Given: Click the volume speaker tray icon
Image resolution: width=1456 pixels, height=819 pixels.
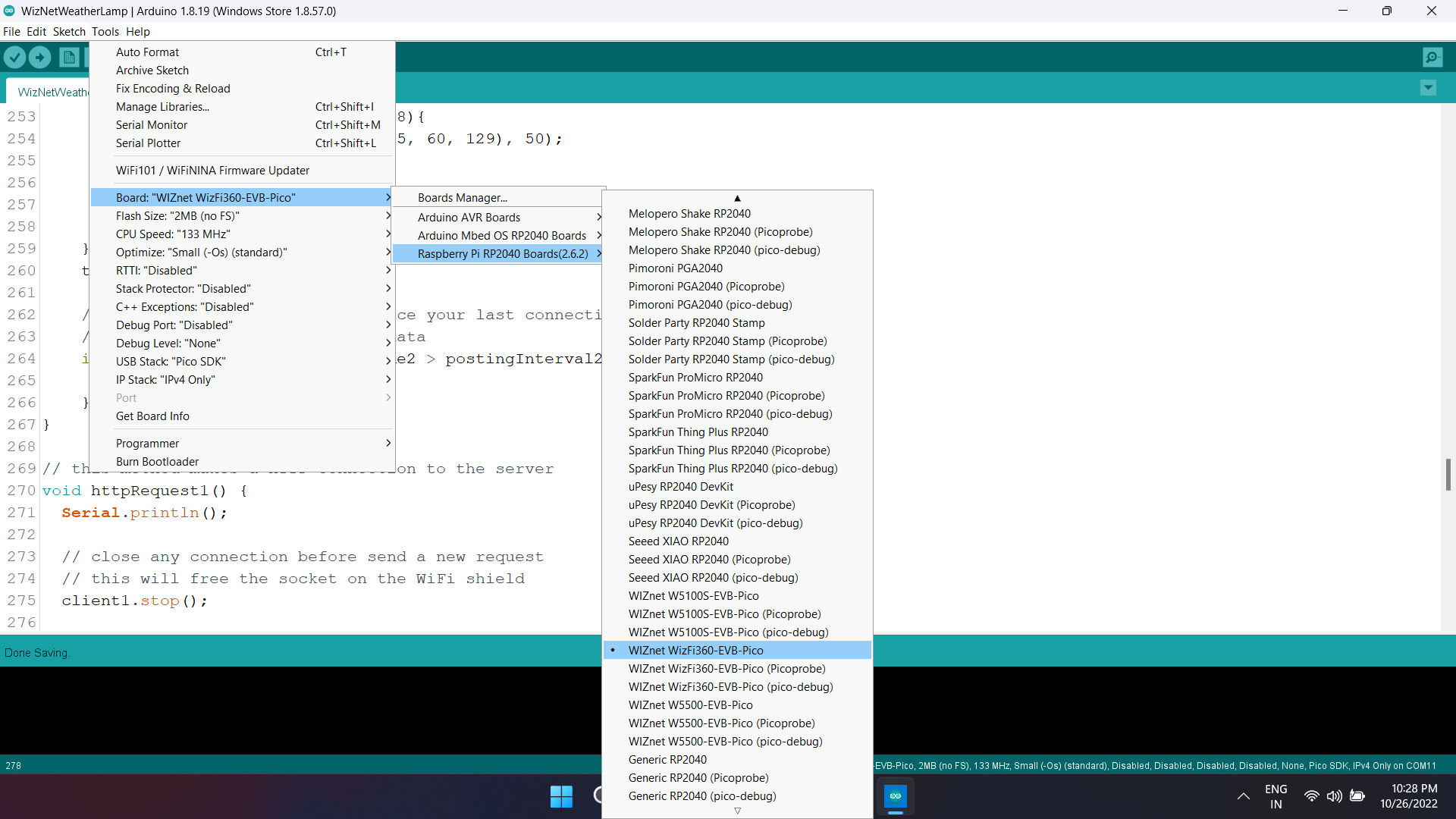Looking at the screenshot, I should click(1334, 796).
